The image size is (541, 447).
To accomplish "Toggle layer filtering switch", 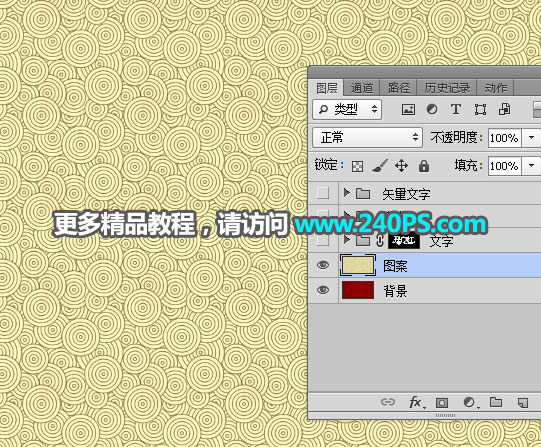I will point(537,110).
